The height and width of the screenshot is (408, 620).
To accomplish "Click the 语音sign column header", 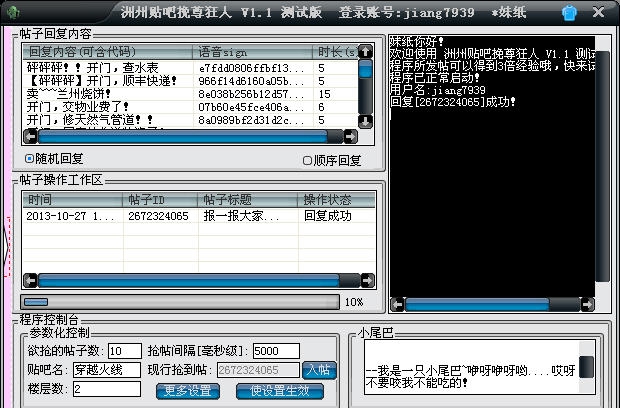I will click(x=253, y=52).
